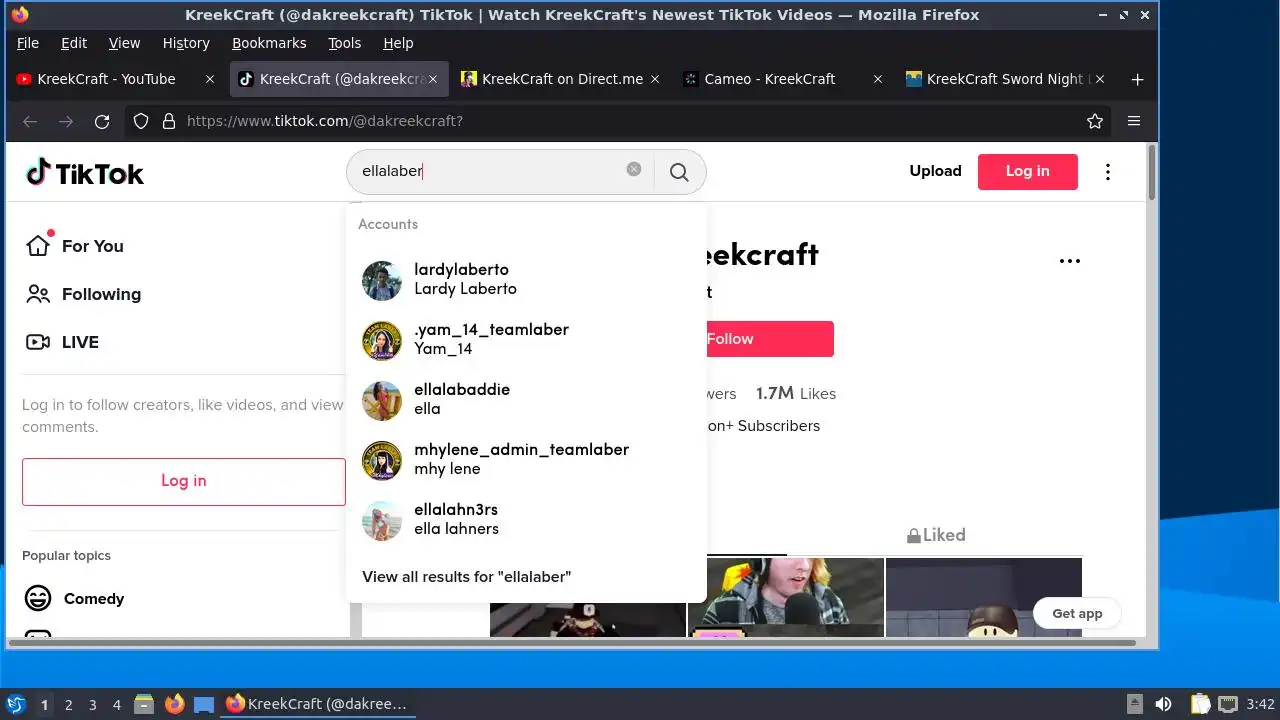Viewport: 1280px width, 720px height.
Task: Open the network tray icon
Action: tap(1228, 704)
